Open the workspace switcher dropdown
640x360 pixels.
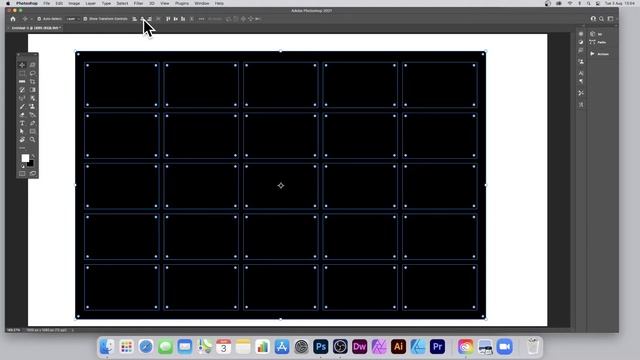(611, 19)
